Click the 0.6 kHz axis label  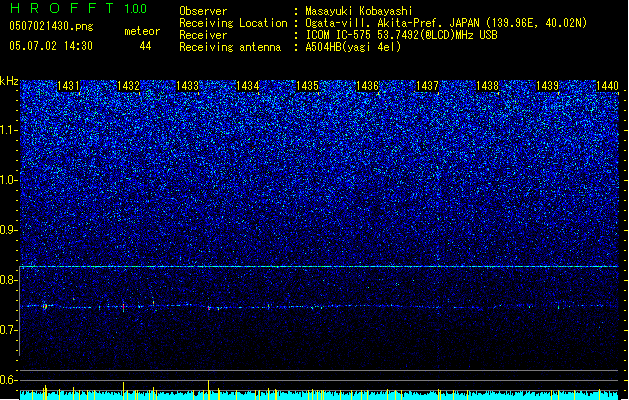pos(9,380)
